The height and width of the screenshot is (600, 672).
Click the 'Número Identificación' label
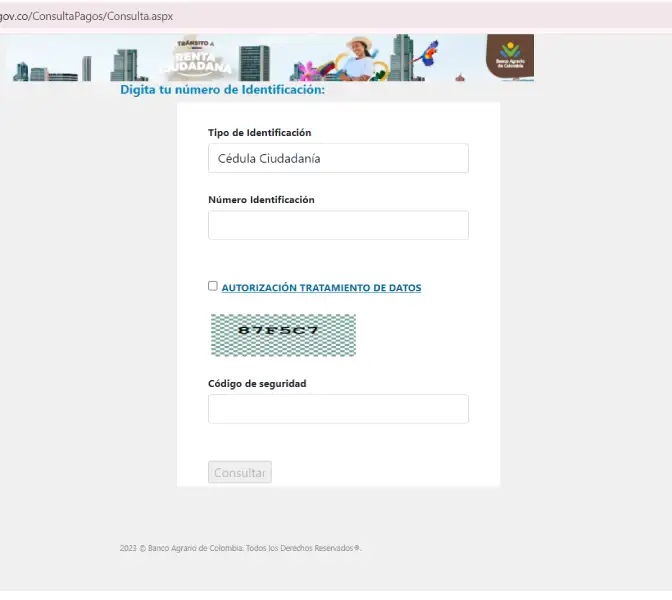261,200
